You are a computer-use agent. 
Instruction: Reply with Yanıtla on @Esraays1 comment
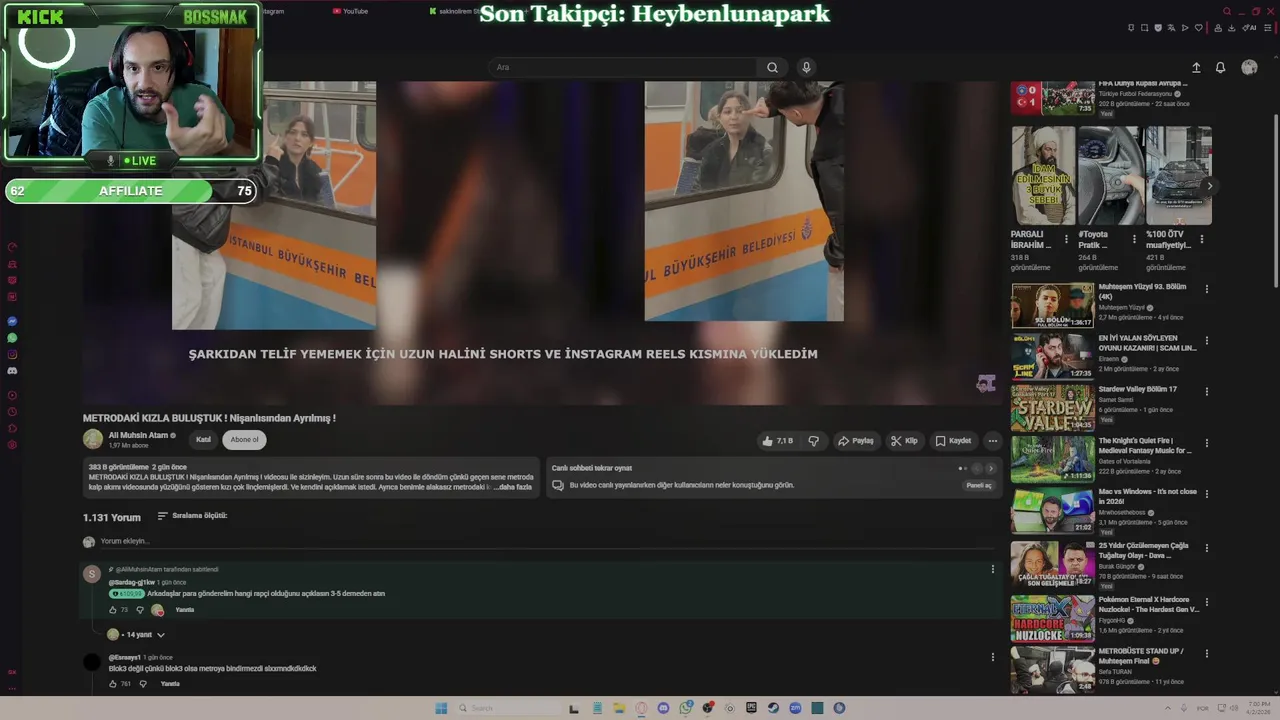point(170,684)
